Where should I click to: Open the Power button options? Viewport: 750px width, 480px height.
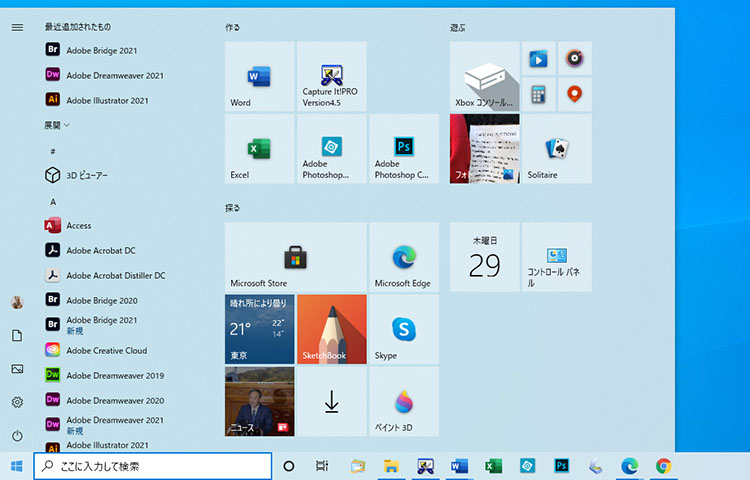coord(17,436)
